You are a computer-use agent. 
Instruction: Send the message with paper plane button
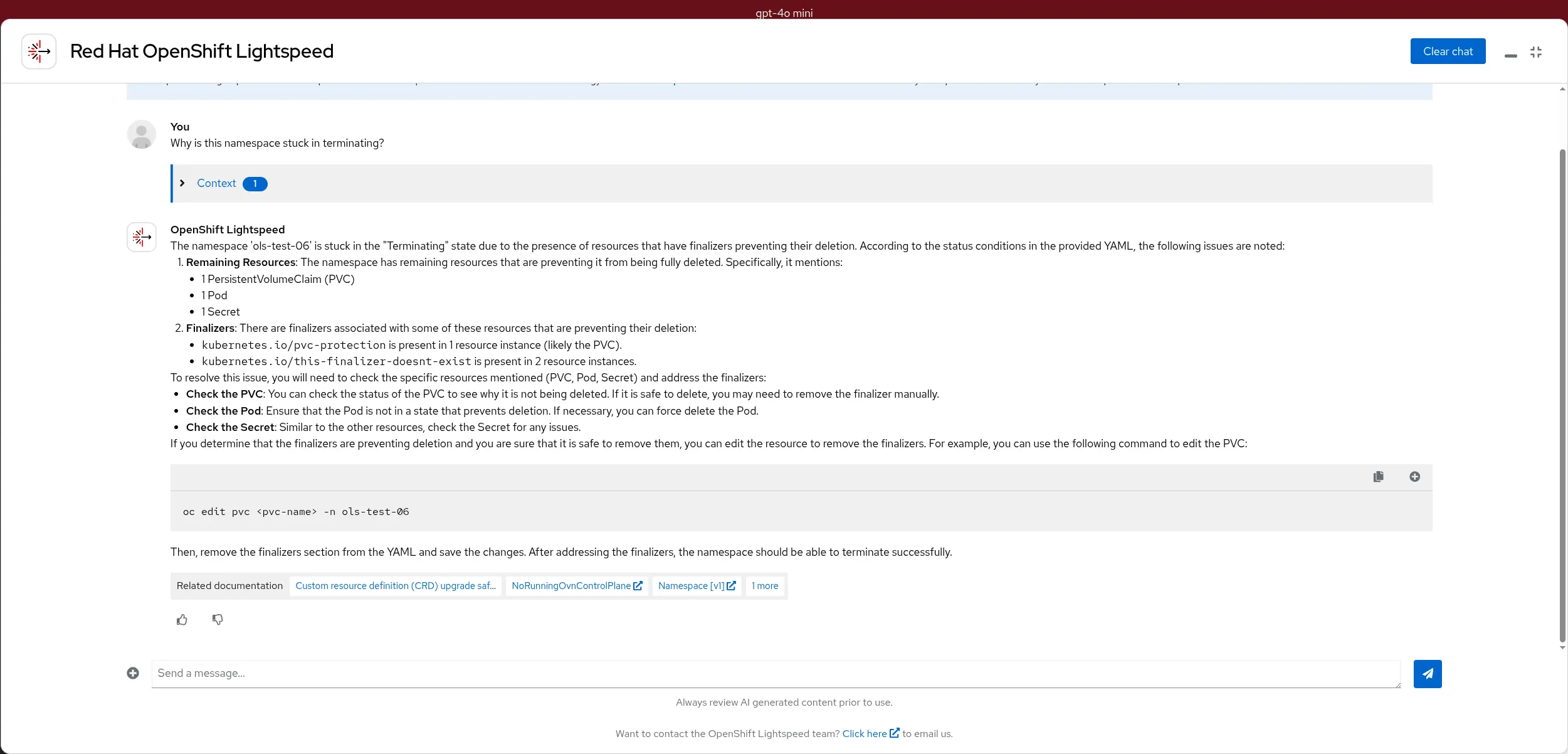click(1428, 674)
